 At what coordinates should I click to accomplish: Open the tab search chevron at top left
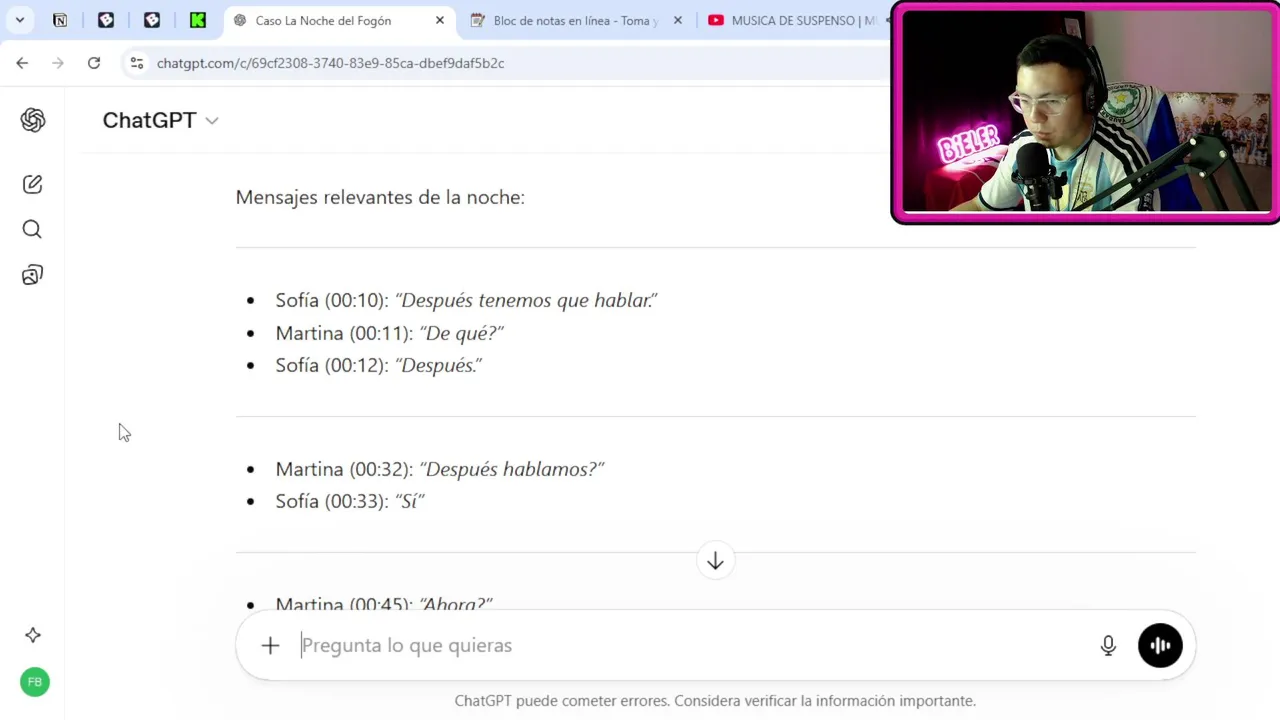[x=19, y=20]
